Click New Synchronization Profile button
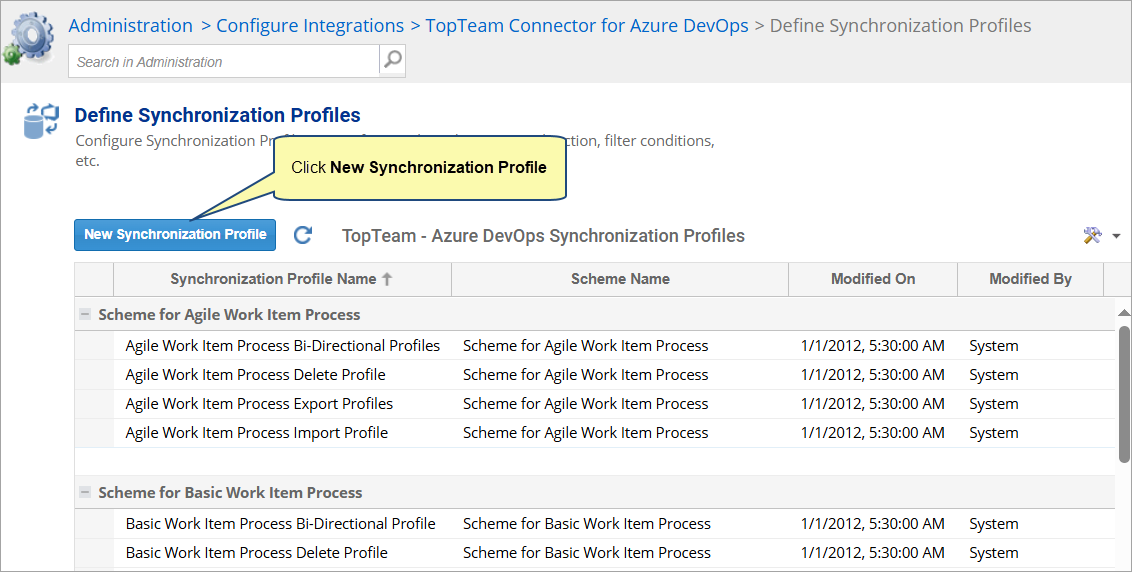Viewport: 1132px width, 572px height. 175,235
